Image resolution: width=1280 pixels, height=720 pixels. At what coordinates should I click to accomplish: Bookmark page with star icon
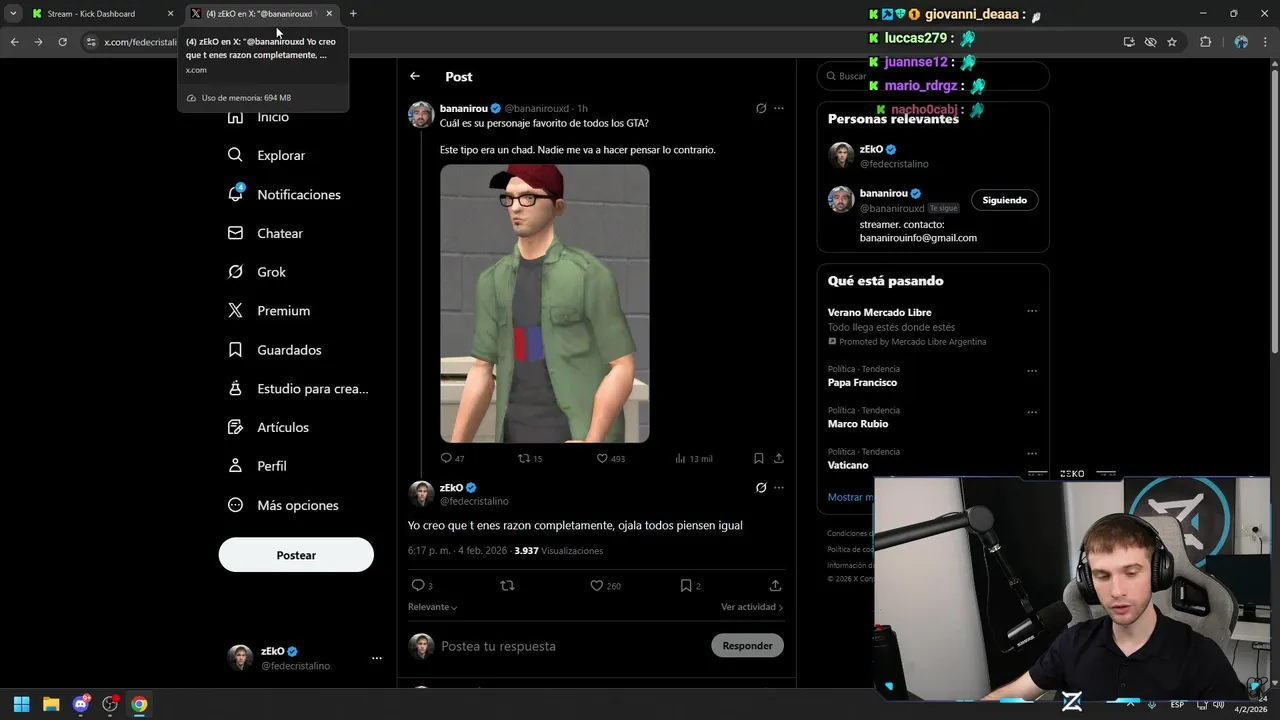tap(1172, 42)
